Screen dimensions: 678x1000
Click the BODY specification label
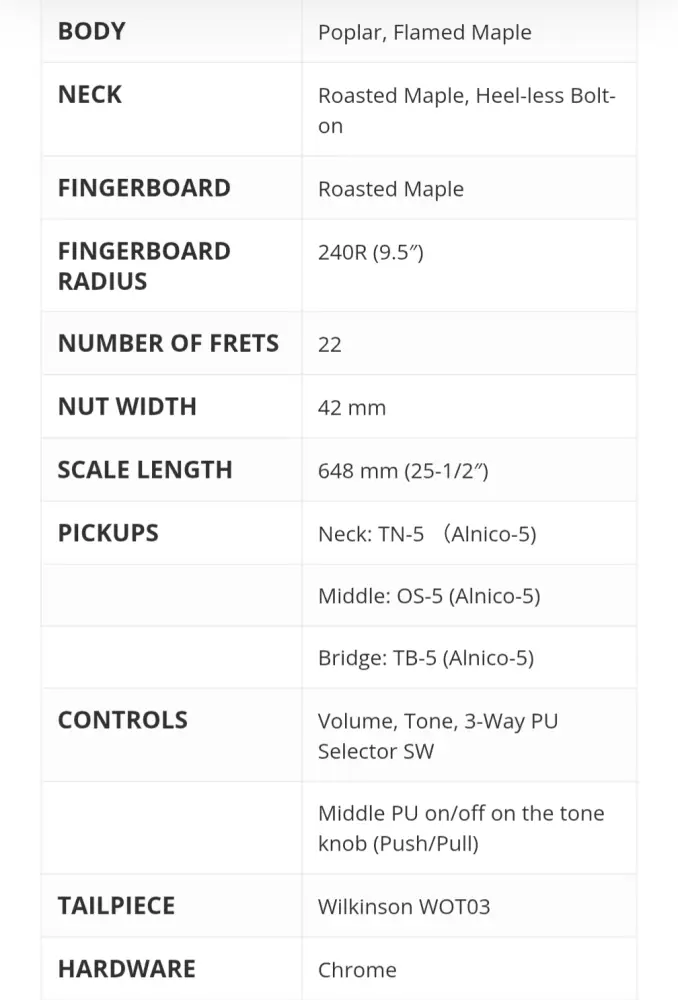point(92,31)
